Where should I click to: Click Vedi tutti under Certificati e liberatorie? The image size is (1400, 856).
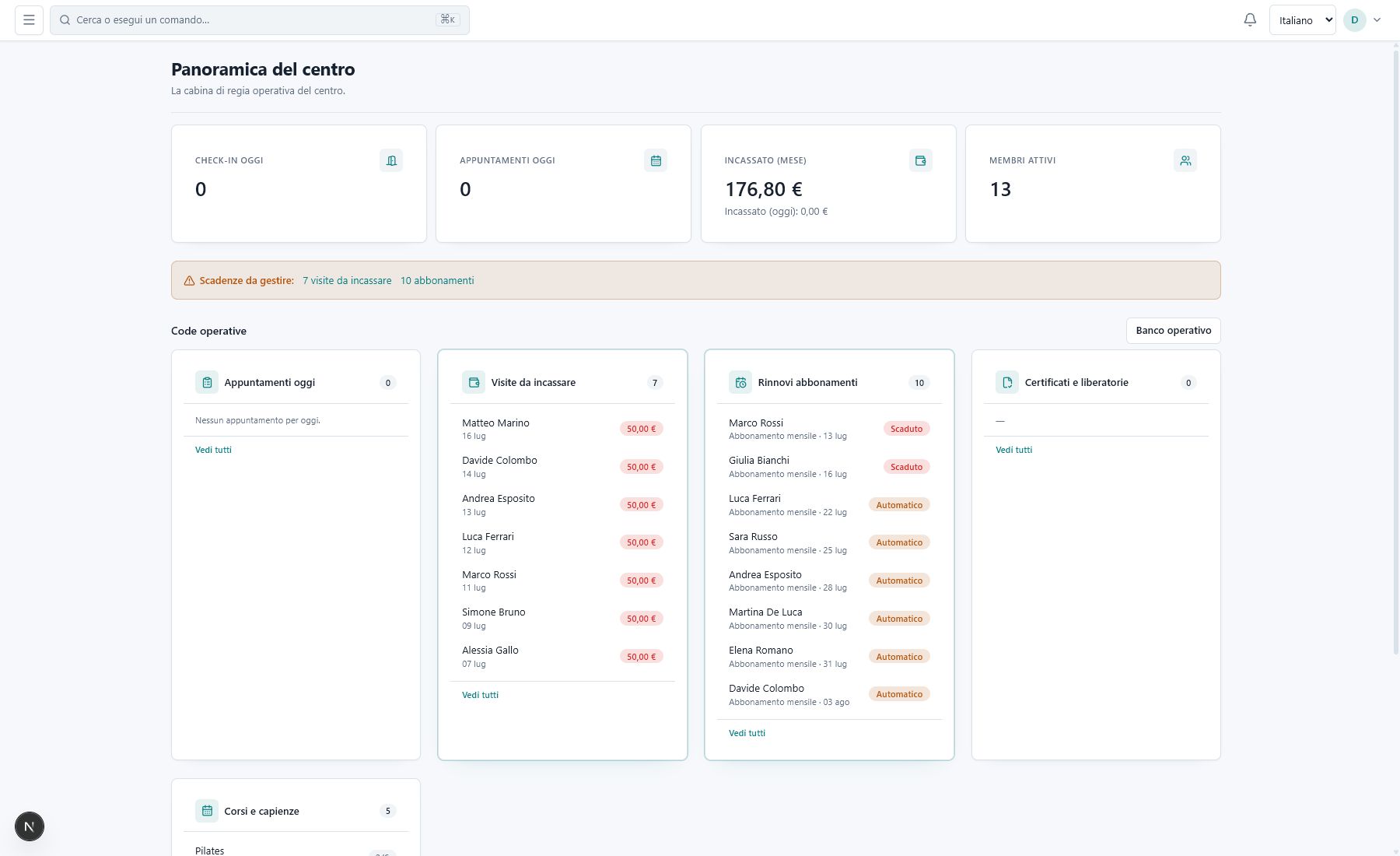coord(1013,450)
